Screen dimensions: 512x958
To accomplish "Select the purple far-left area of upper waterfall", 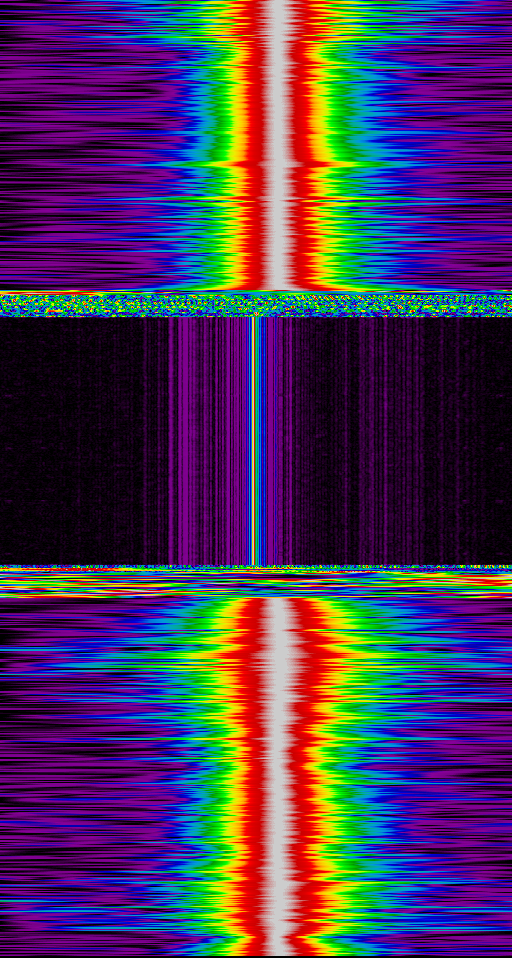I will 73,145.
